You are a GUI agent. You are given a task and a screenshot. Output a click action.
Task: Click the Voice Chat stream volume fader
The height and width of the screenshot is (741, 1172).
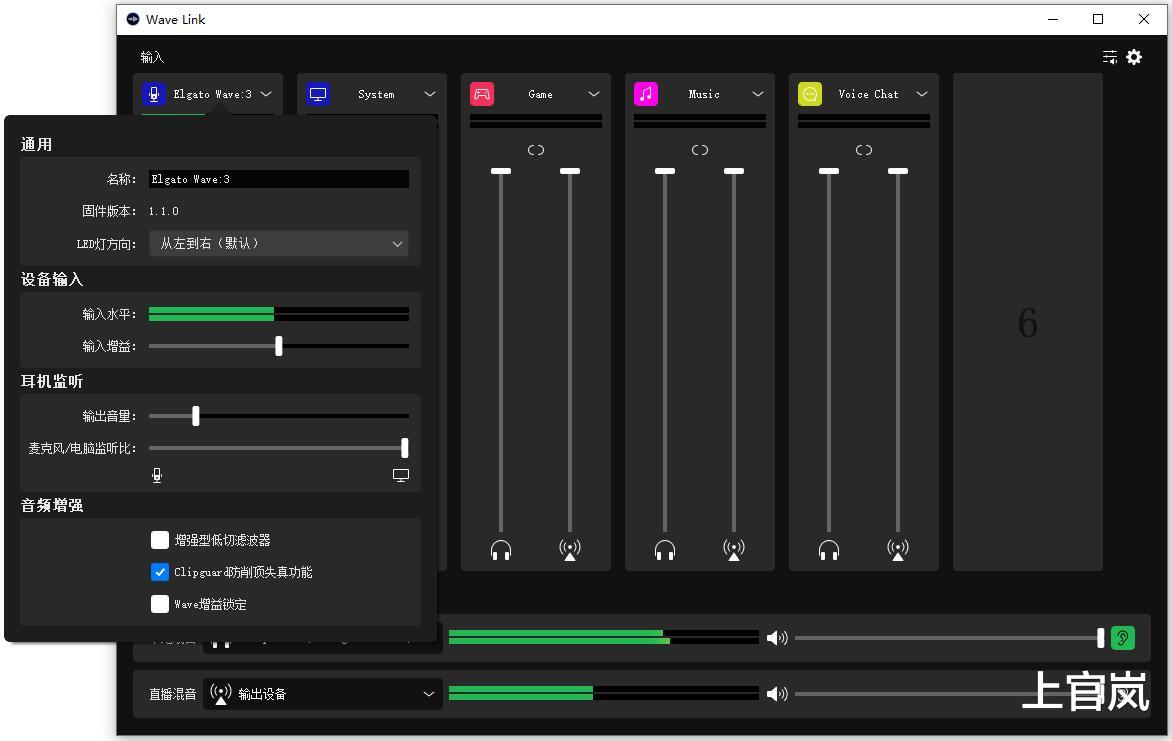click(x=898, y=171)
